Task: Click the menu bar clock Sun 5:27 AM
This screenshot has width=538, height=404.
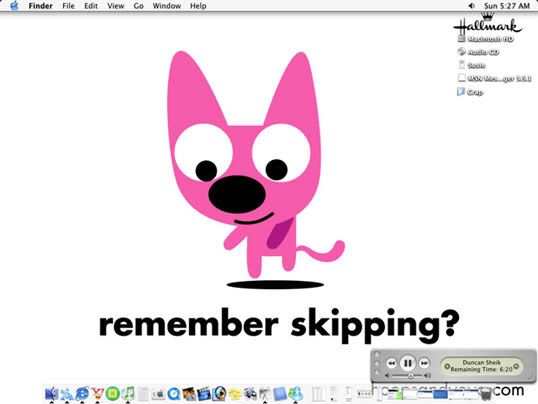Action: (x=507, y=6)
